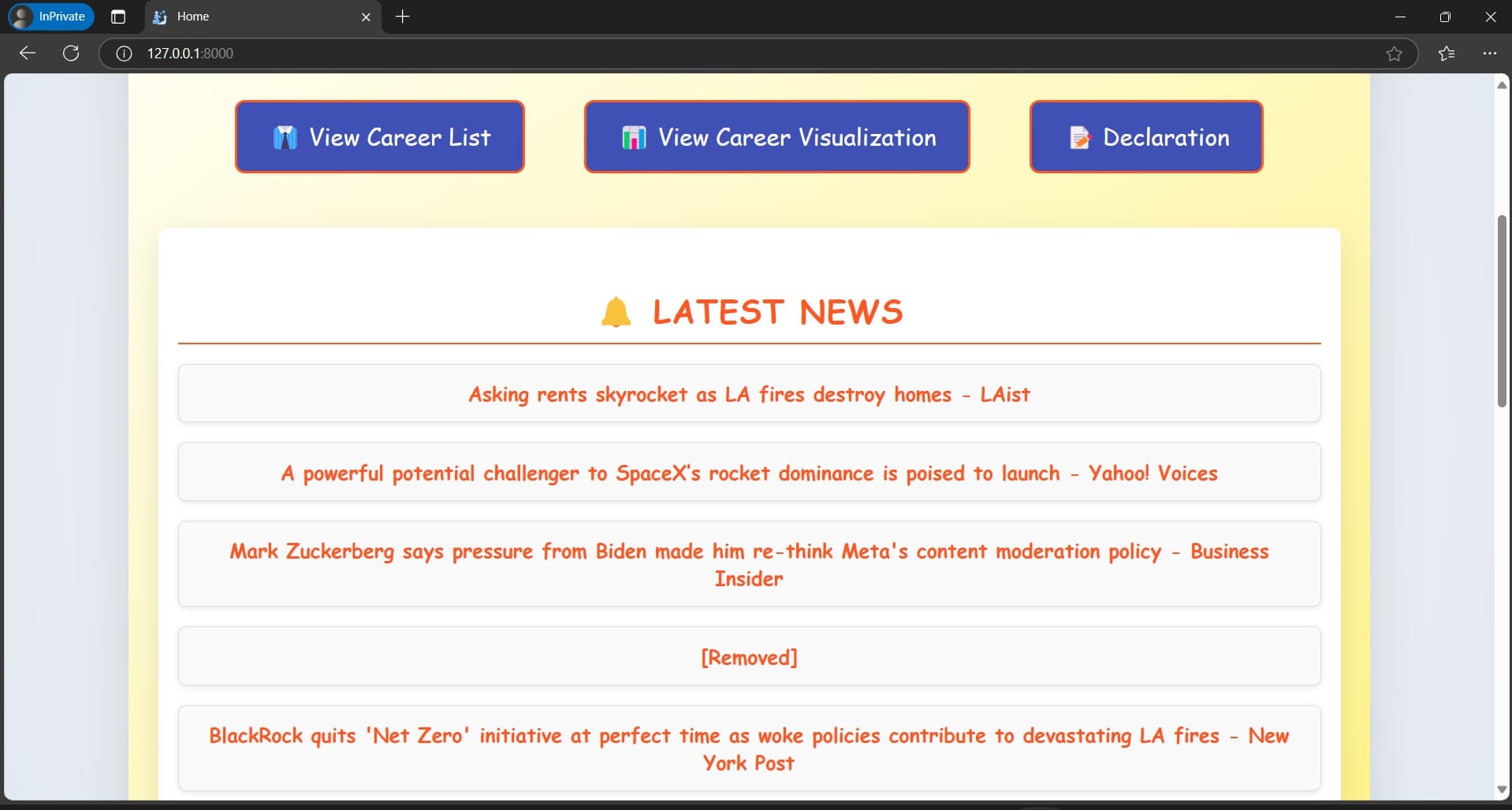Viewport: 1512px width, 810px height.
Task: Open View Career Visualization button
Action: click(x=777, y=137)
